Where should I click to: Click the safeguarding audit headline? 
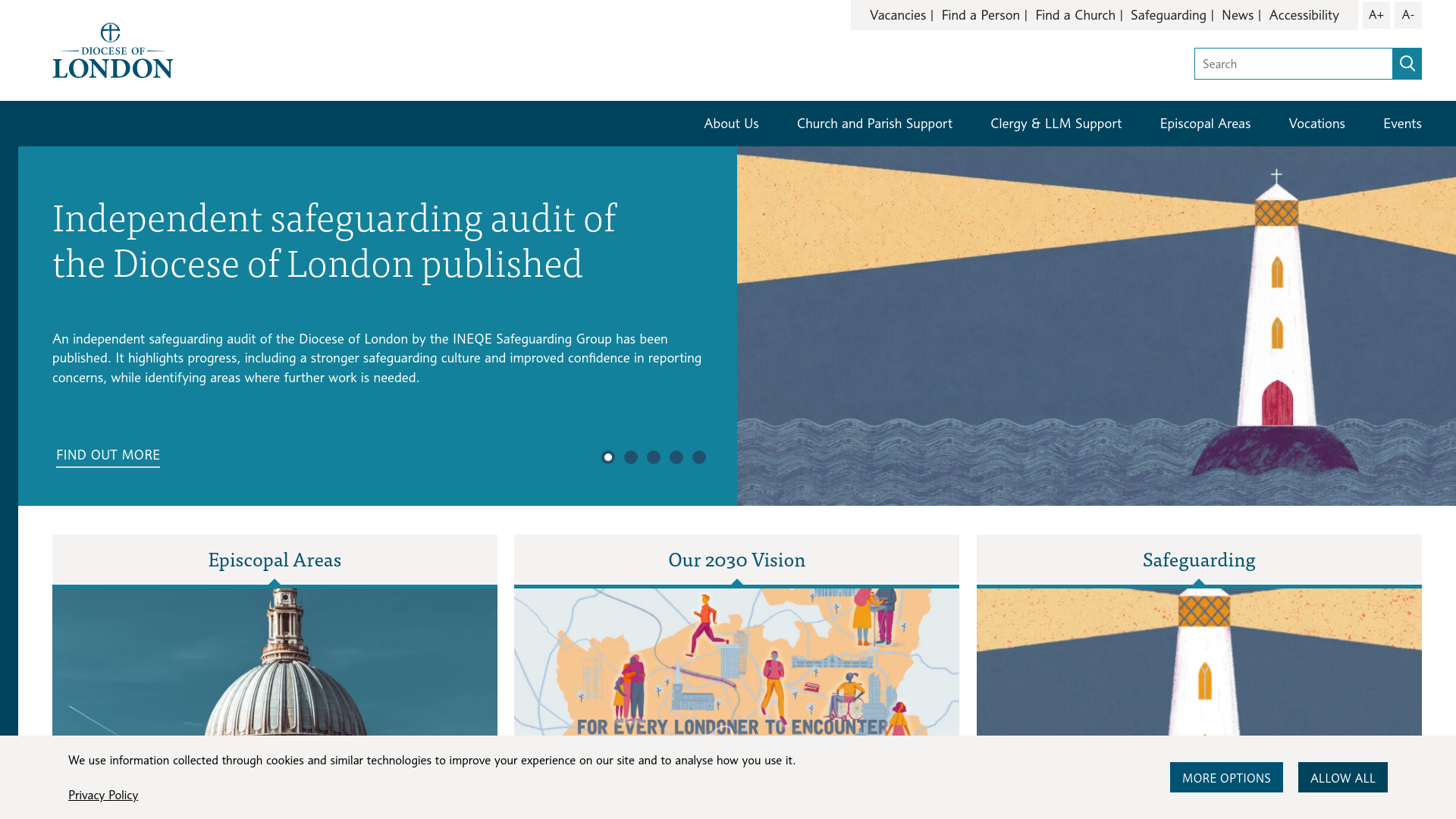click(334, 240)
